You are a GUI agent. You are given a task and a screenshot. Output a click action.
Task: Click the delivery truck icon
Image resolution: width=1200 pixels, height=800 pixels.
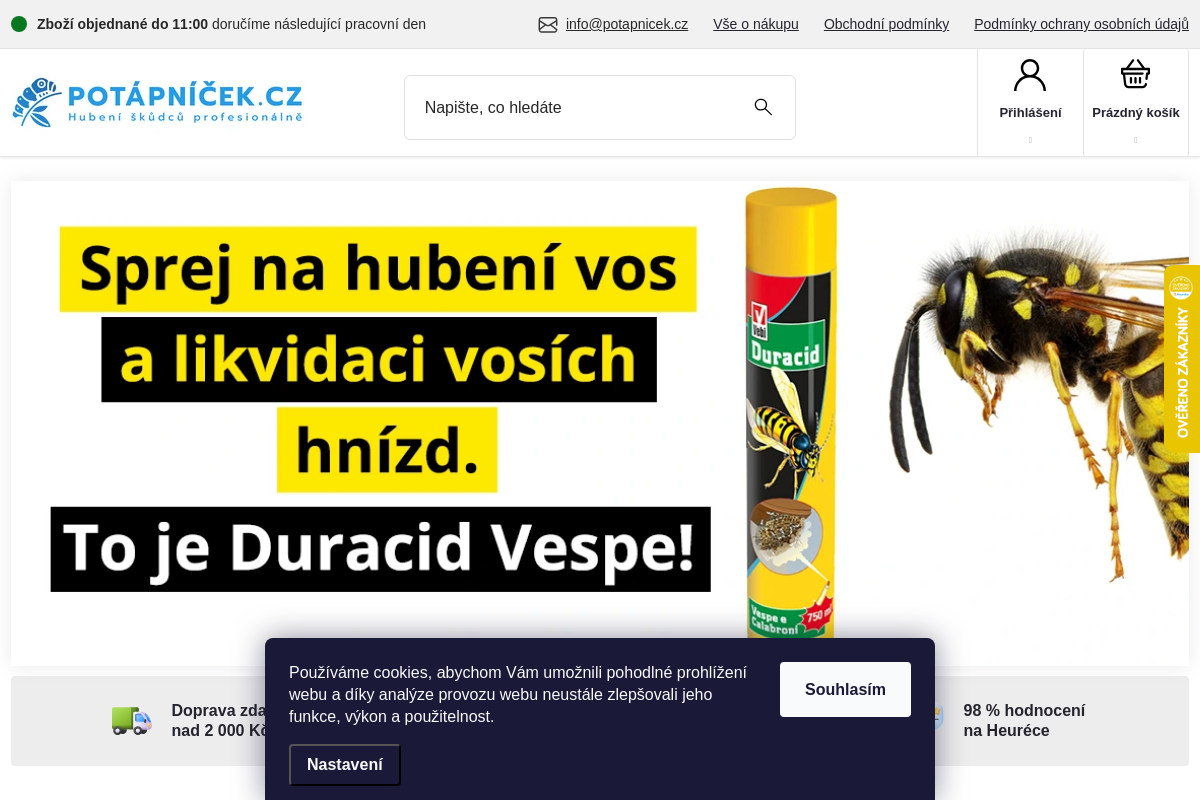pyautogui.click(x=131, y=720)
